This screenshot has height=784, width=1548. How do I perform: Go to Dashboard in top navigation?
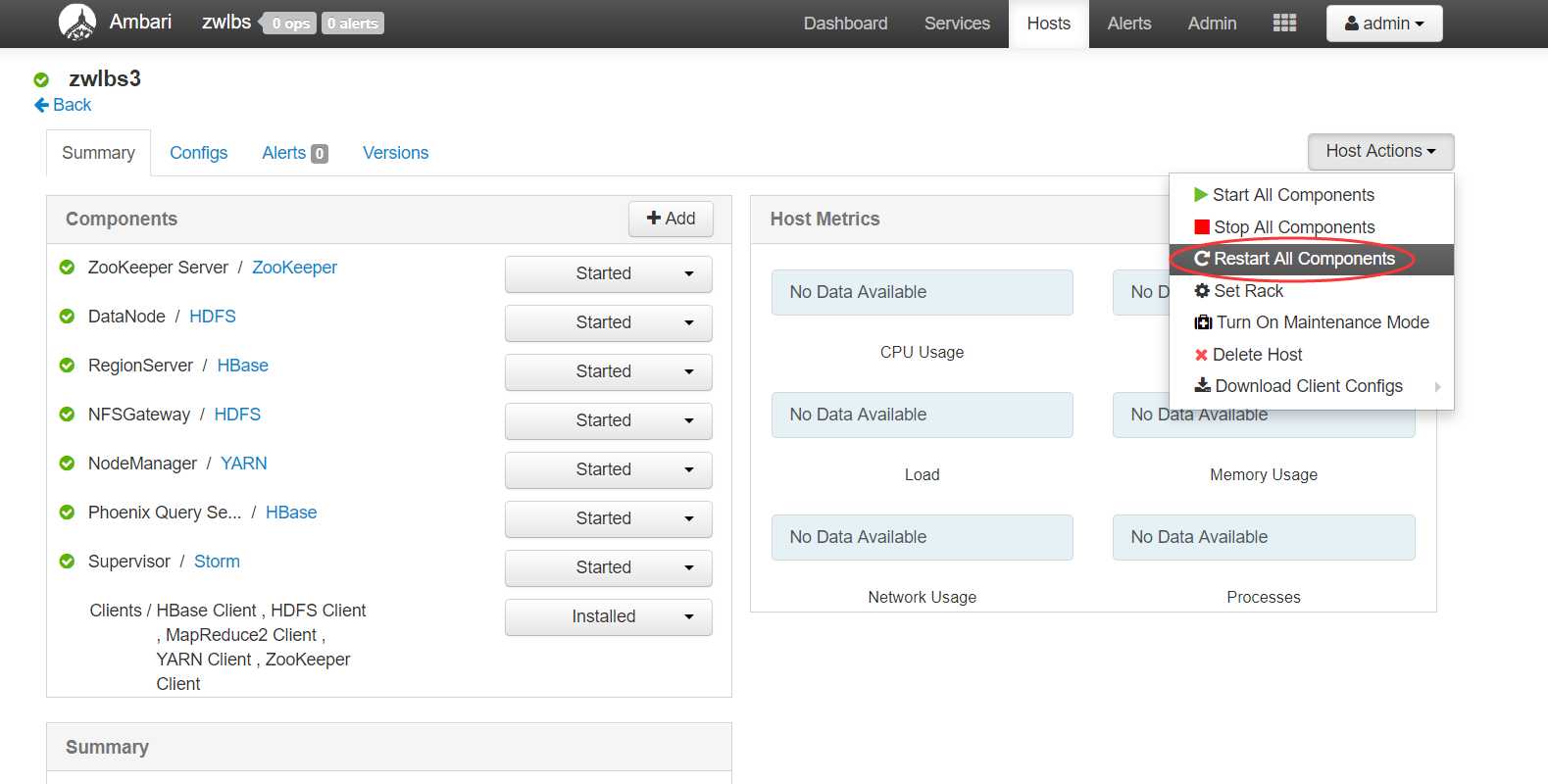(x=845, y=24)
